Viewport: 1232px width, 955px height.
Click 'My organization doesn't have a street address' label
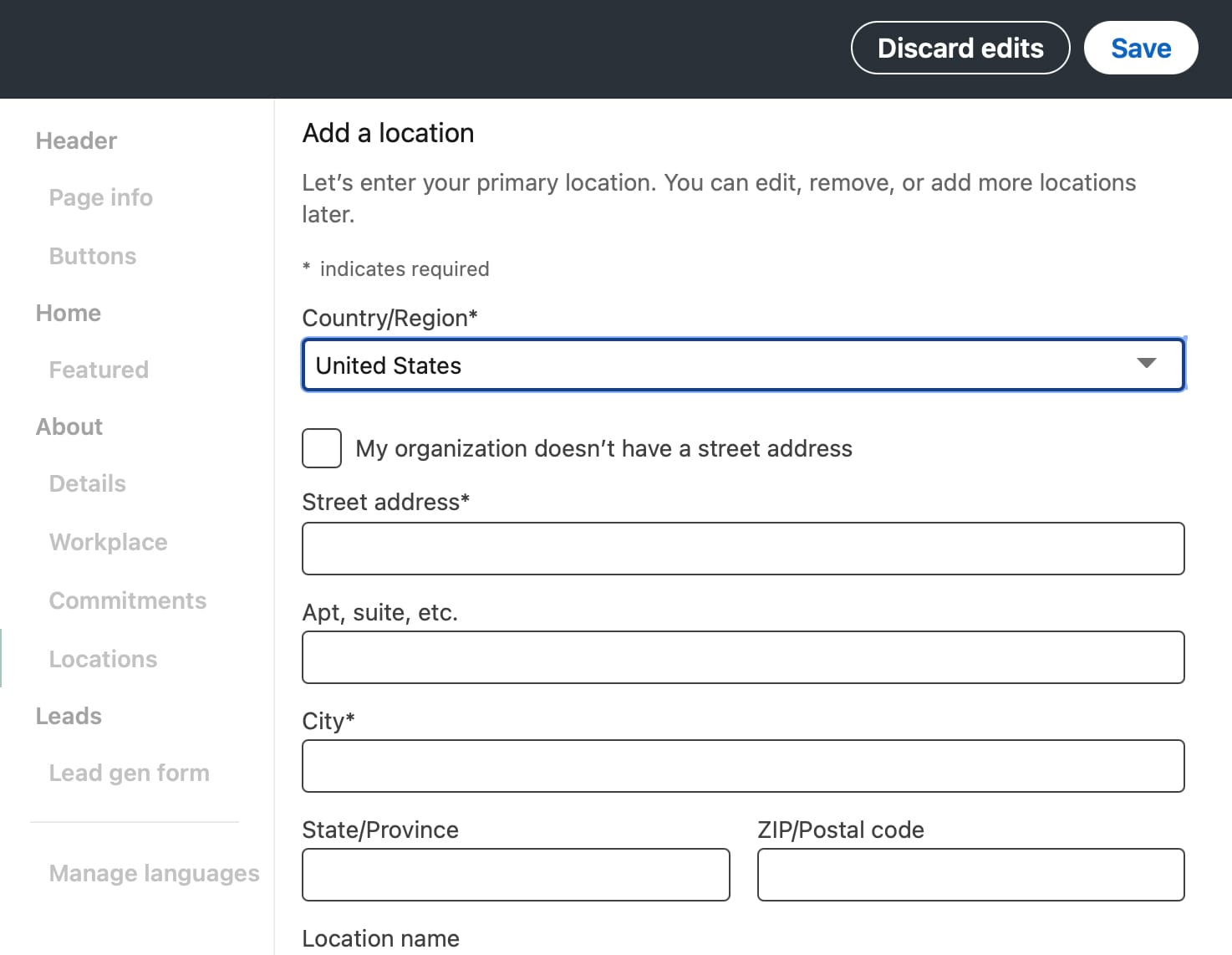pyautogui.click(x=604, y=448)
